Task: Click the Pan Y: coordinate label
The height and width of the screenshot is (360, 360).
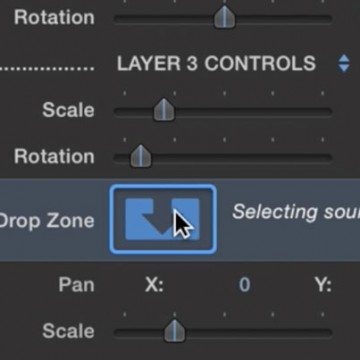Action: click(x=323, y=285)
